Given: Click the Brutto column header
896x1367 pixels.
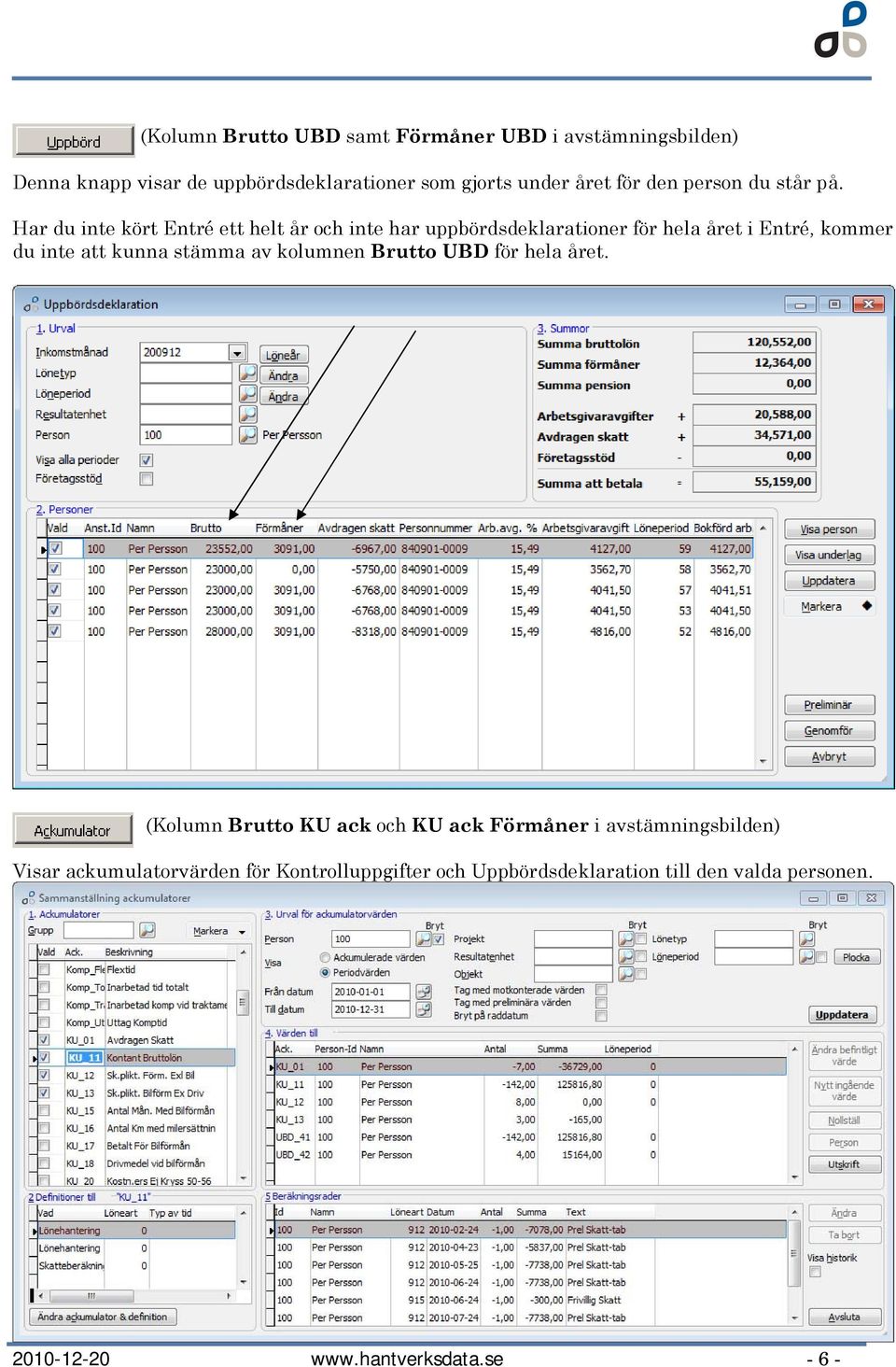Looking at the screenshot, I should click(x=205, y=528).
